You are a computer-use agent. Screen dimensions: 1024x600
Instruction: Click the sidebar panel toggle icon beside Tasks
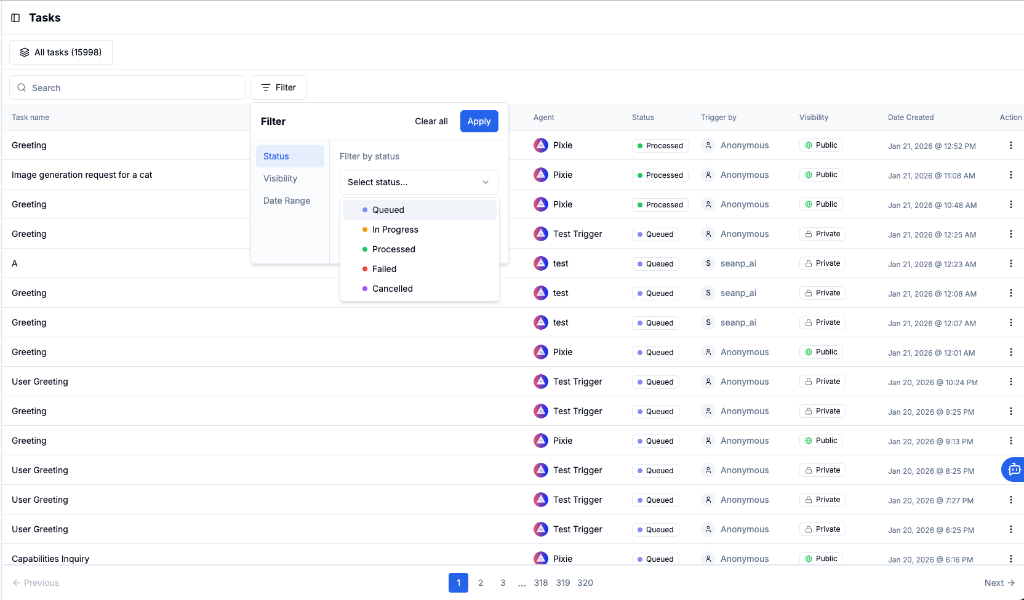click(x=15, y=17)
